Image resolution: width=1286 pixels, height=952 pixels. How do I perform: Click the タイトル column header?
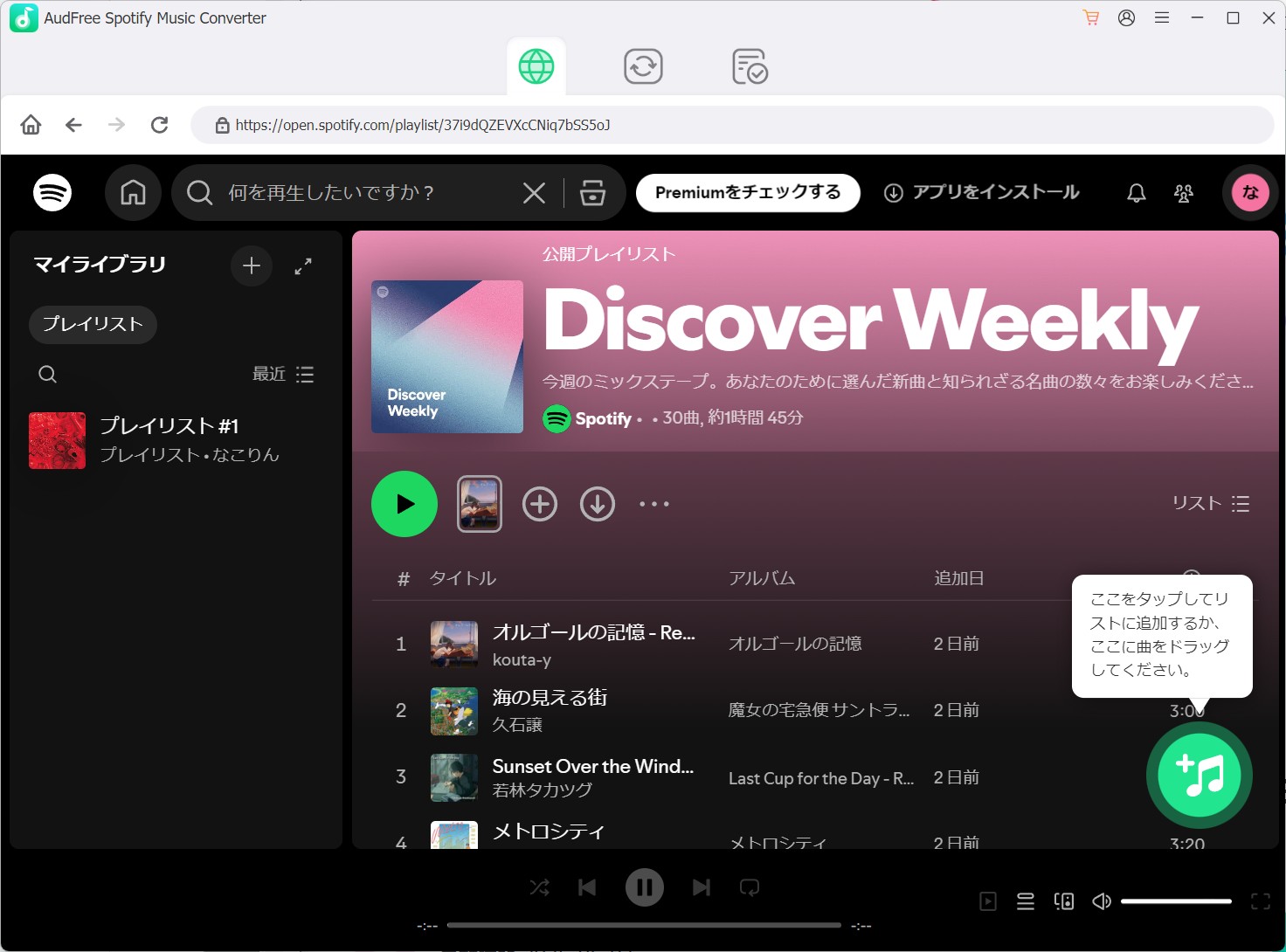point(462,578)
